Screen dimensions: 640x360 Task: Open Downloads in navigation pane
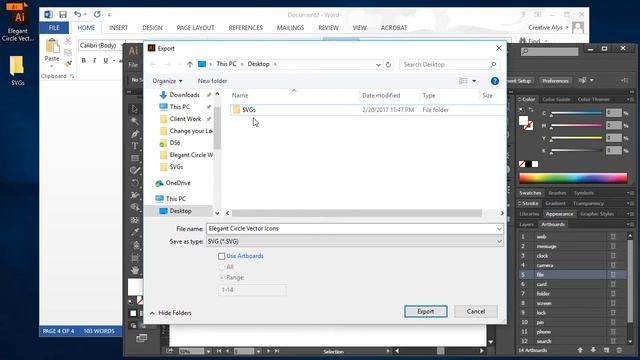(184, 95)
